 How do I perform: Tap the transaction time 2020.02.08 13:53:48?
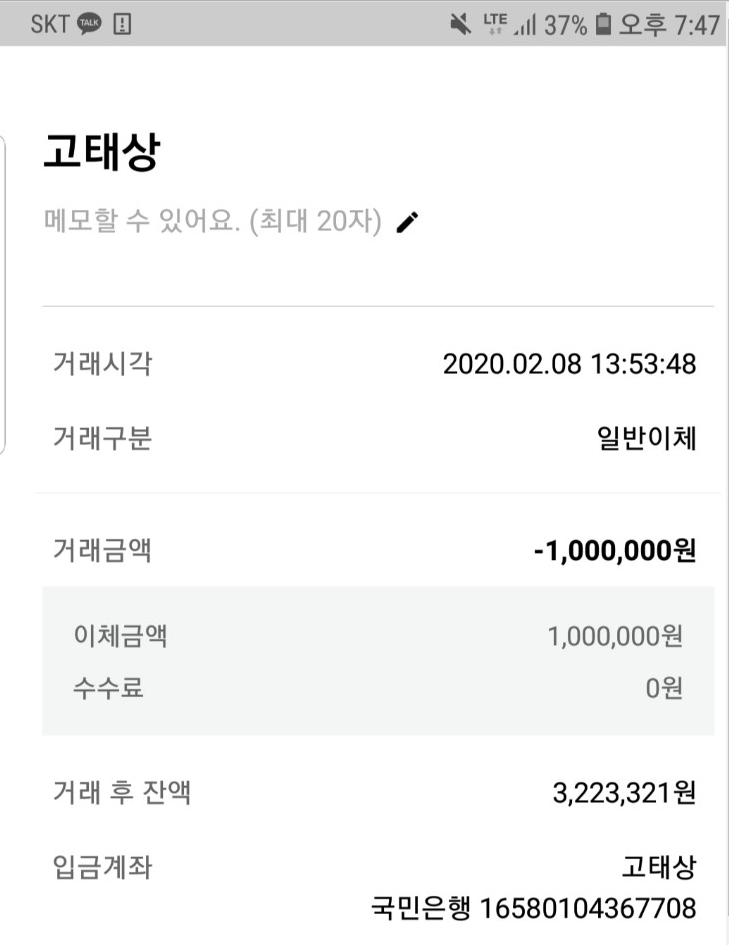[569, 364]
